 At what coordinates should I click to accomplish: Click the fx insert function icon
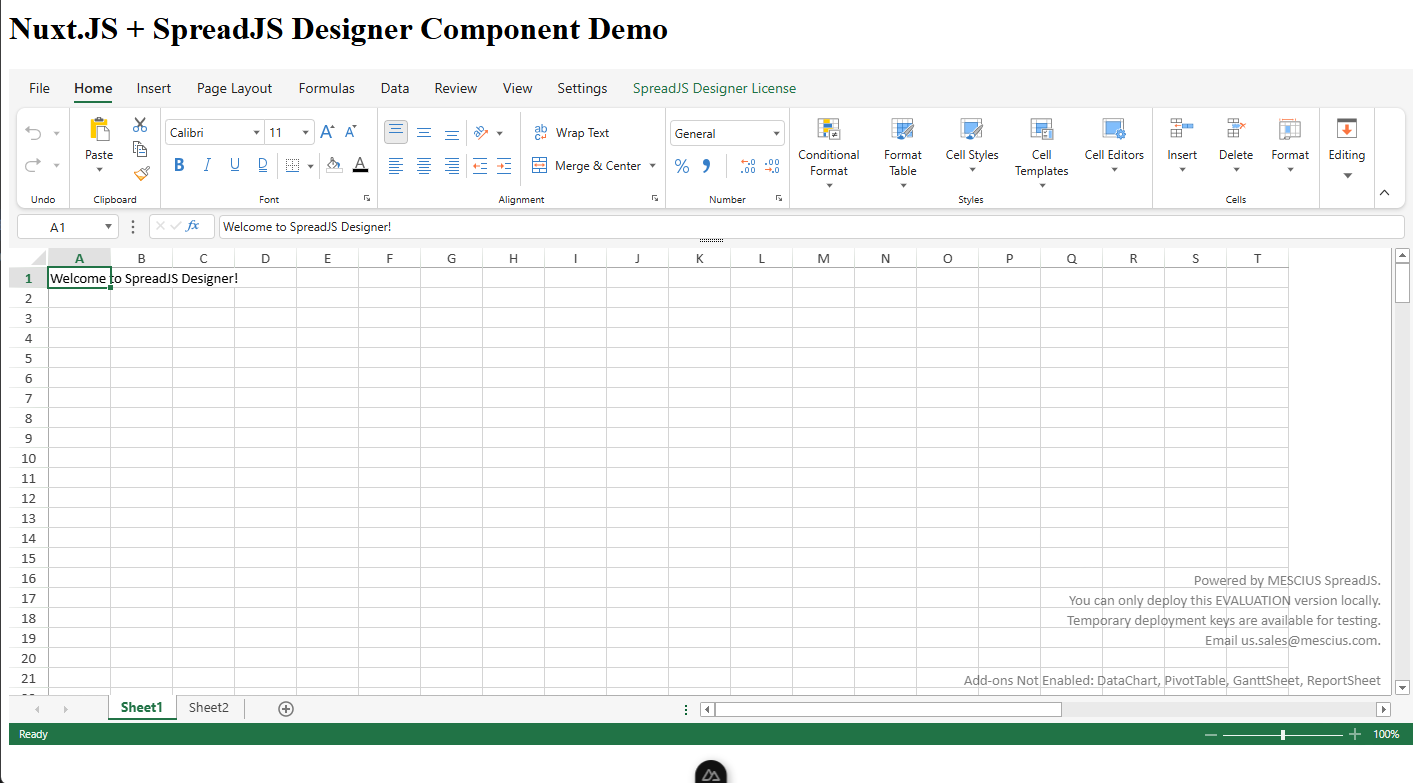pos(193,226)
